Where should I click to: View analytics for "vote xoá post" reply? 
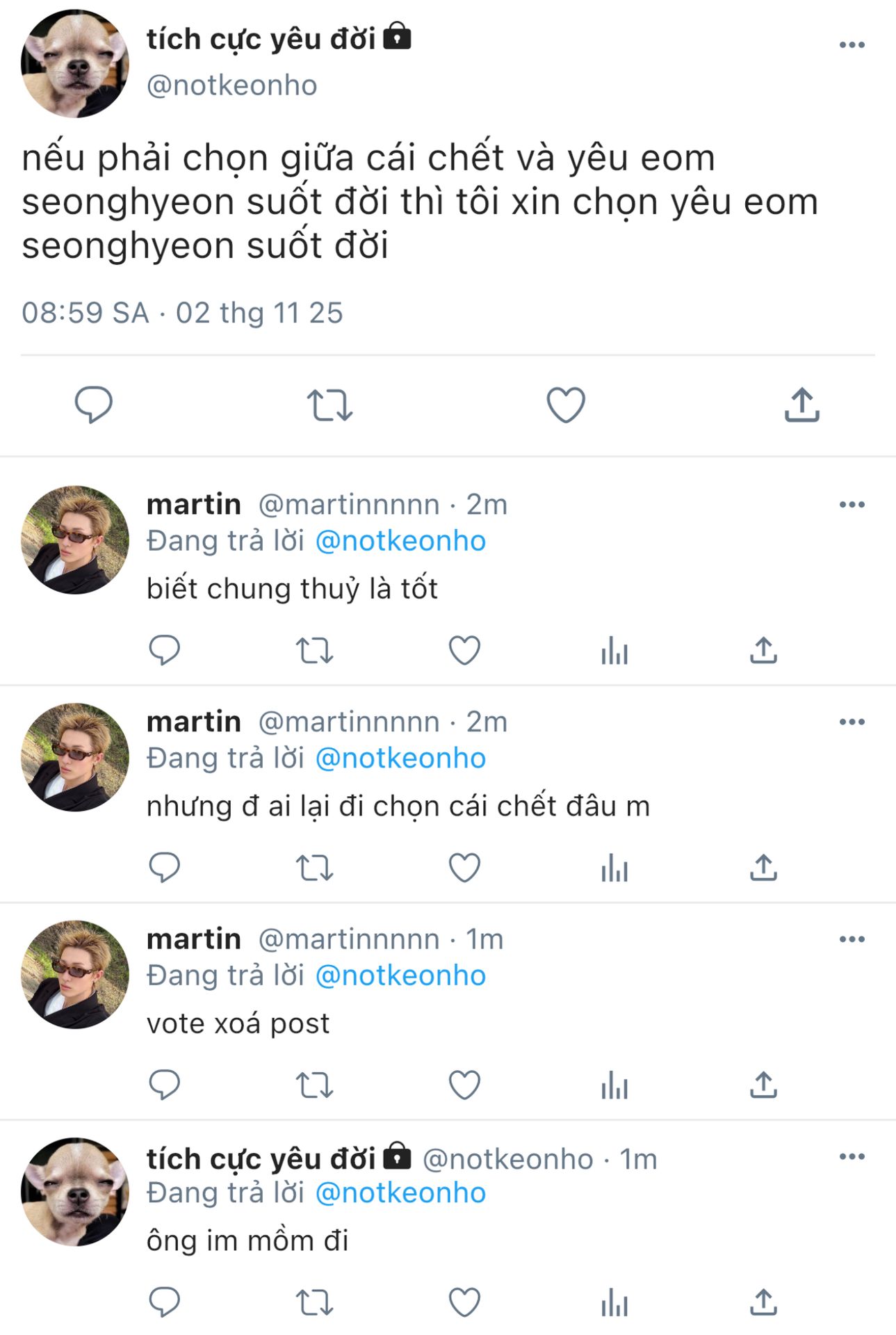pos(614,1085)
